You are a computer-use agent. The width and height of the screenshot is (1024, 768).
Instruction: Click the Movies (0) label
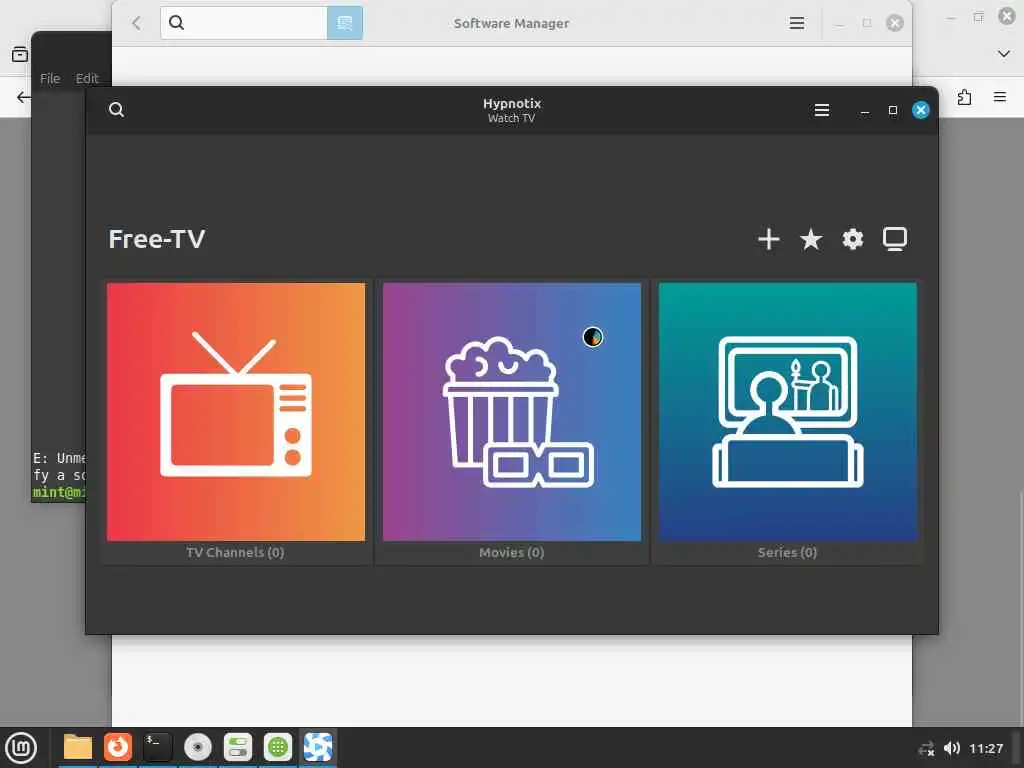[511, 552]
